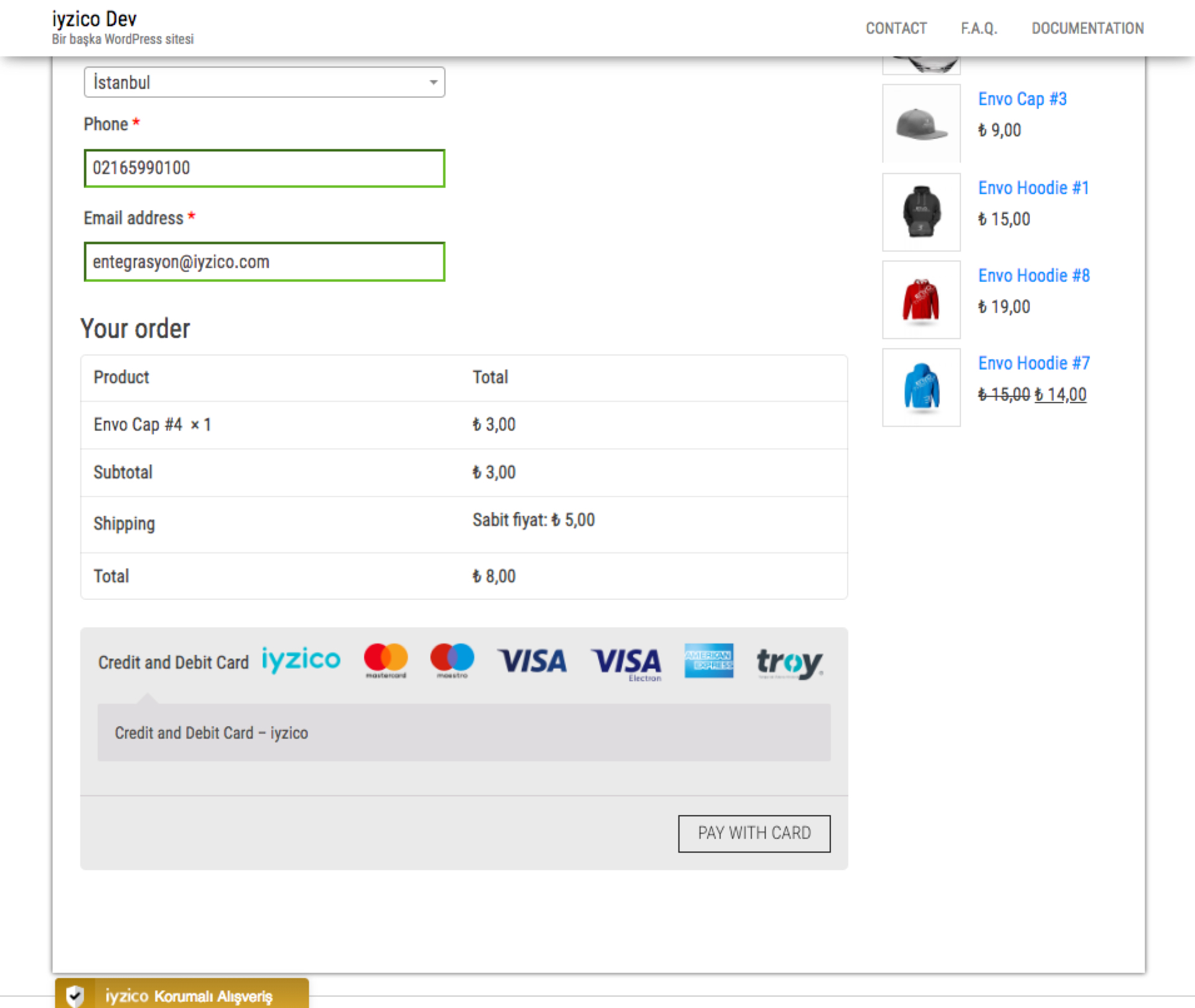Click the iyzico payment logo

301,660
